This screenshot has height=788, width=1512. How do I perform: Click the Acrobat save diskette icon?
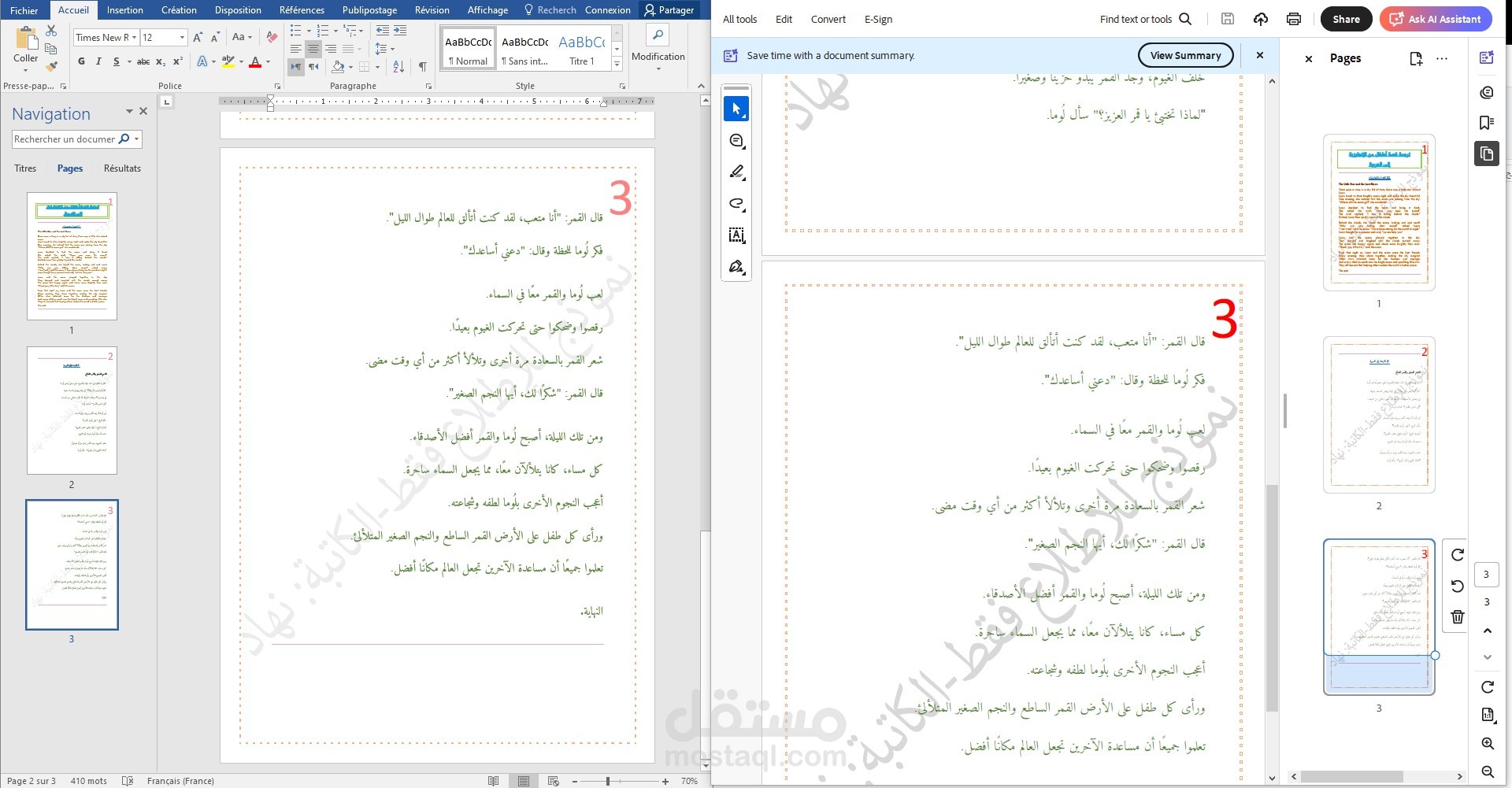[x=1228, y=19]
